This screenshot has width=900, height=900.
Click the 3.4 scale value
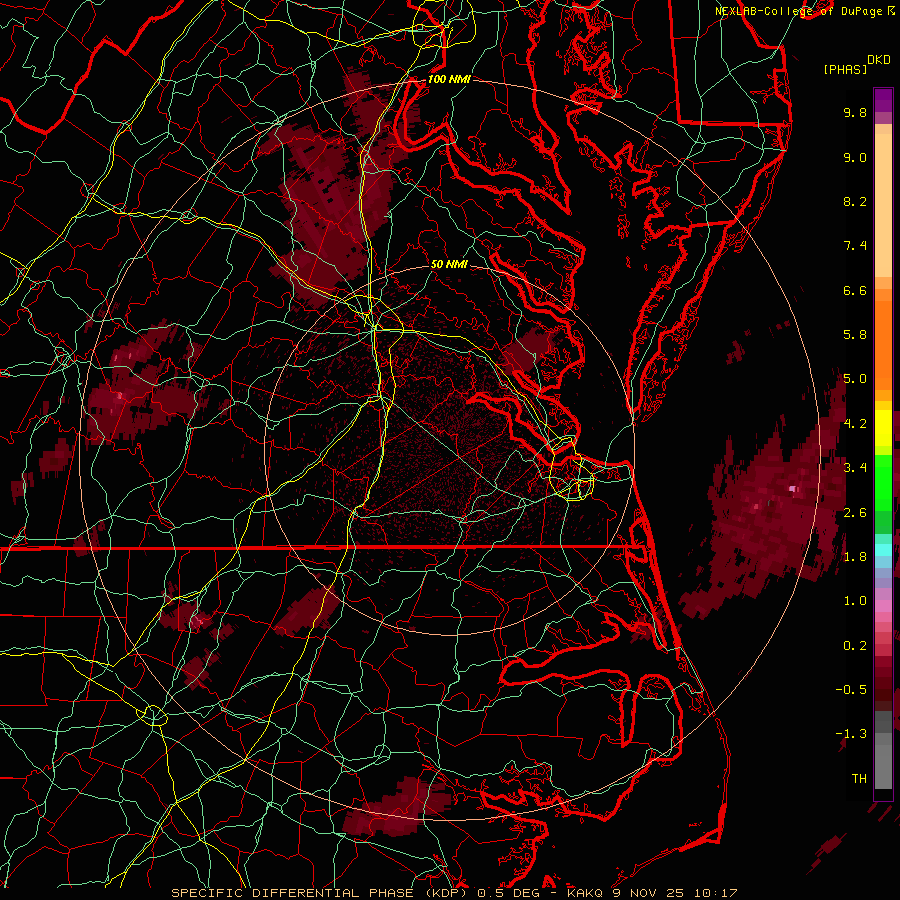pos(855,468)
